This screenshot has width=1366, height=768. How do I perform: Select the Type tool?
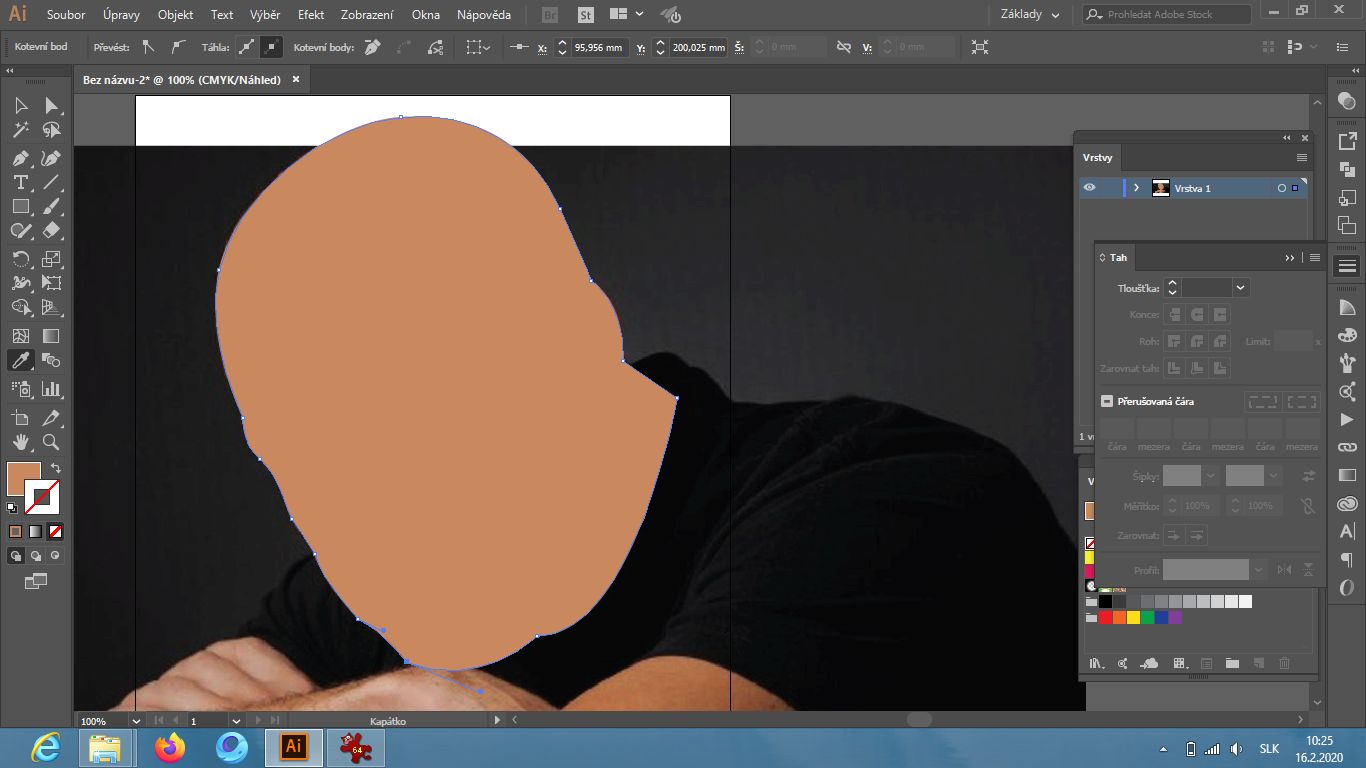[20, 182]
